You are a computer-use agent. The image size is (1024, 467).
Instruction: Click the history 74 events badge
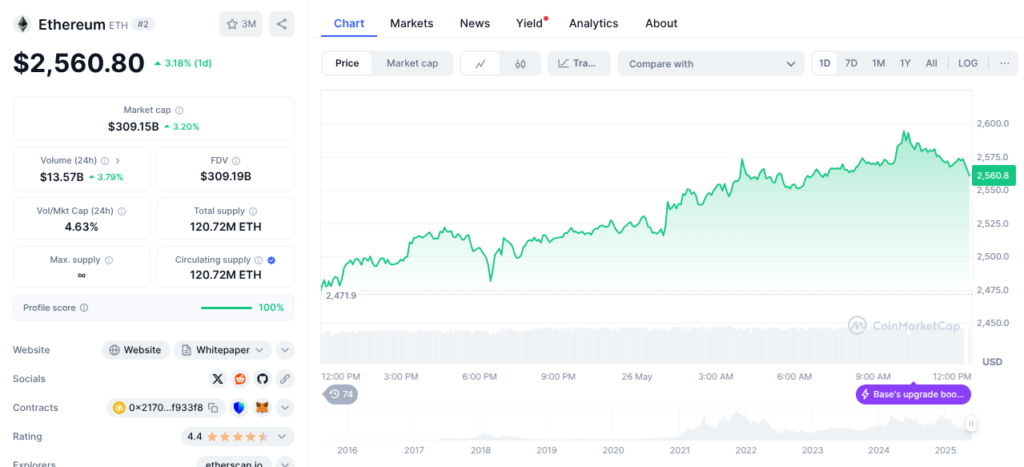pyautogui.click(x=341, y=394)
